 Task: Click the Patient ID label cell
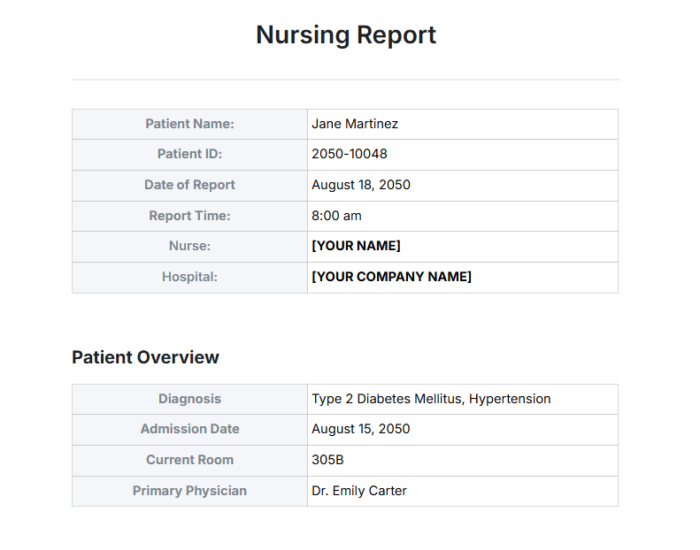pyautogui.click(x=189, y=154)
